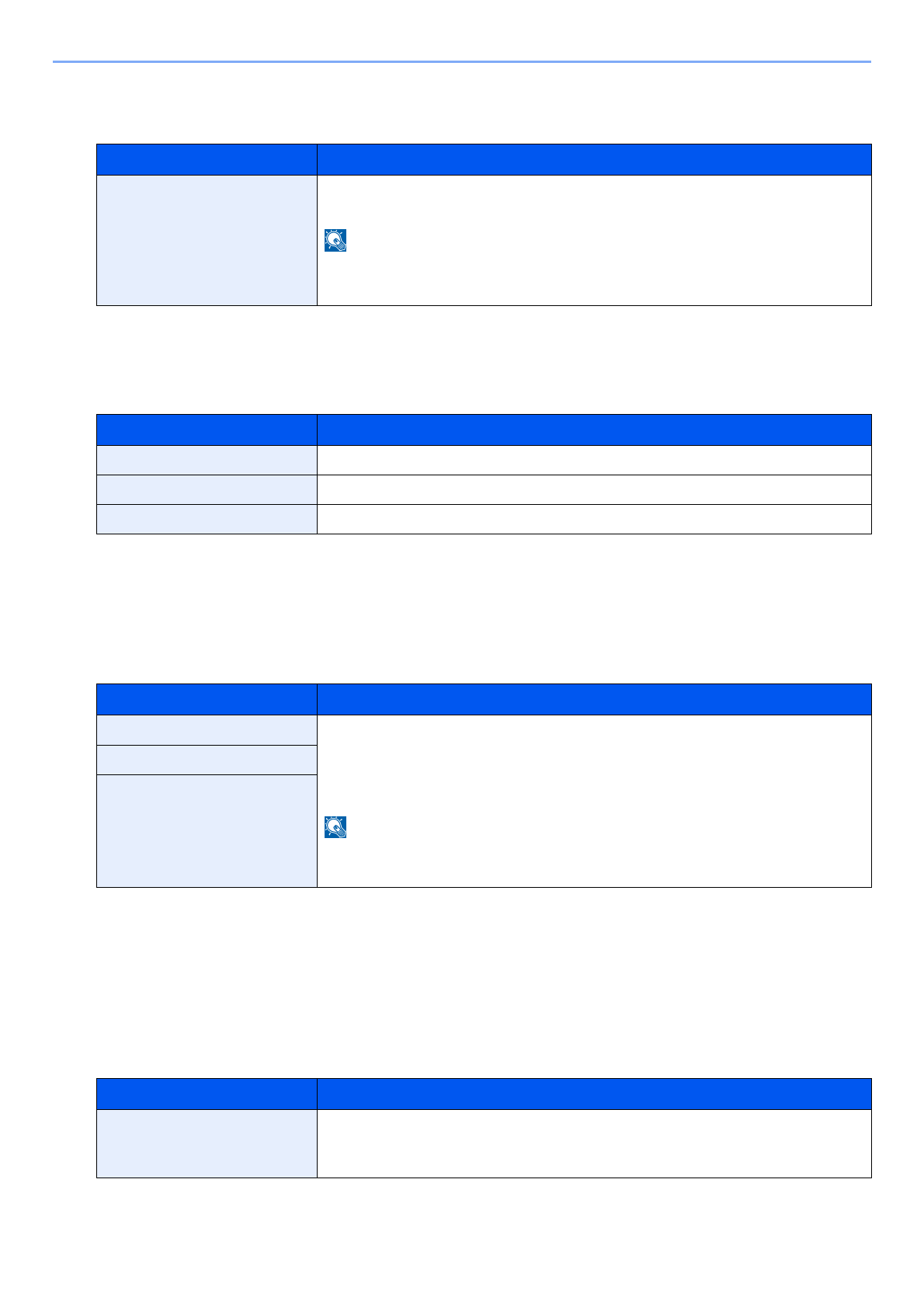Image resolution: width=924 pixels, height=1308 pixels.
Task: Click the right blue header of the second table
Action: pyautogui.click(x=594, y=430)
